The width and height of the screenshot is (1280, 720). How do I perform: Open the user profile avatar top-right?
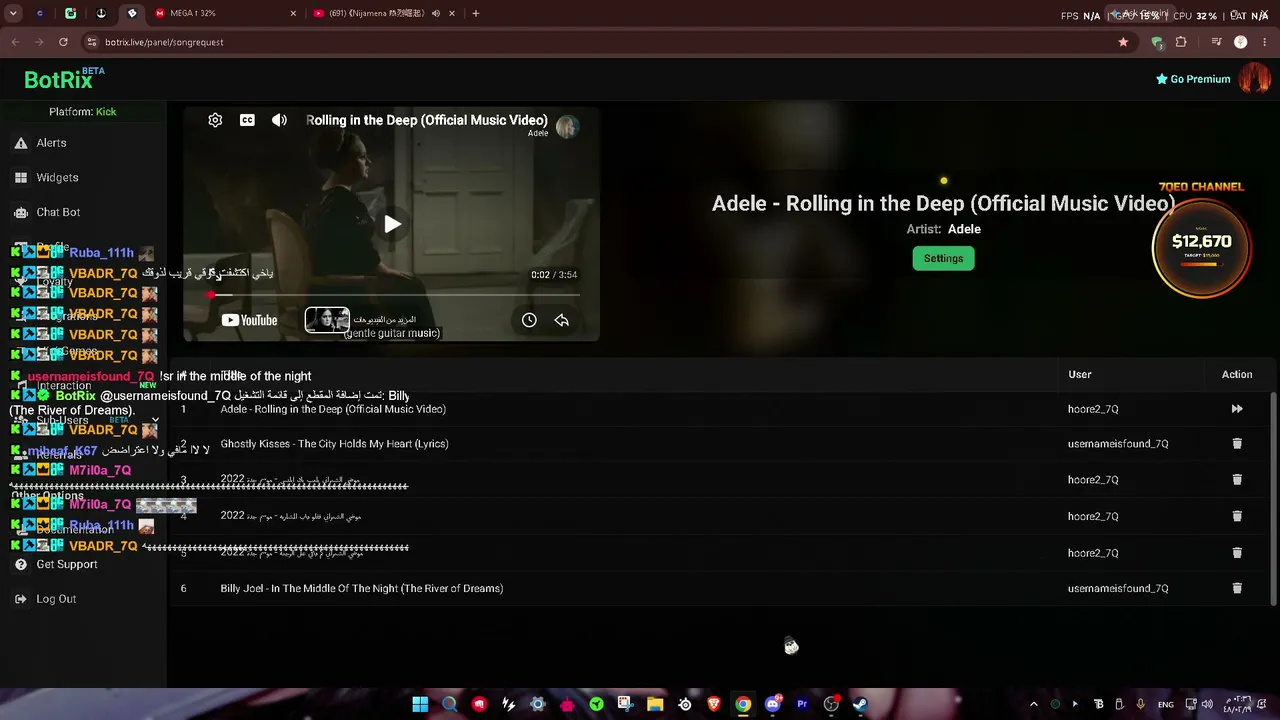point(1255,78)
